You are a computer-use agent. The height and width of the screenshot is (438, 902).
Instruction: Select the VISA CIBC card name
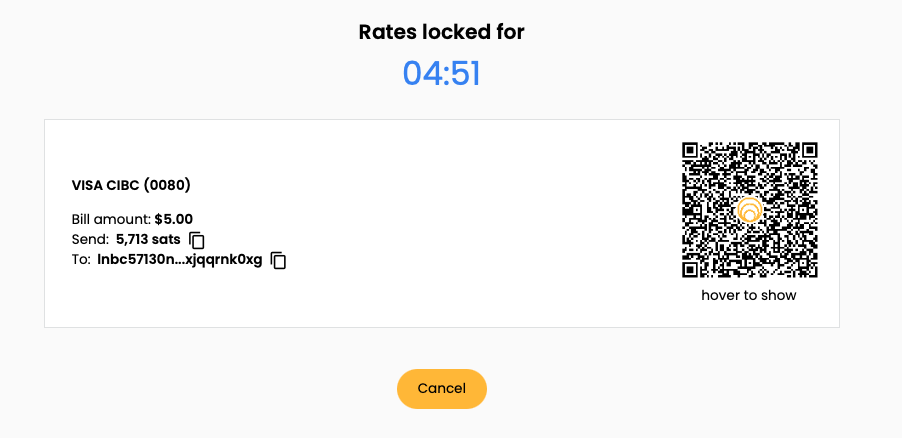point(106,185)
